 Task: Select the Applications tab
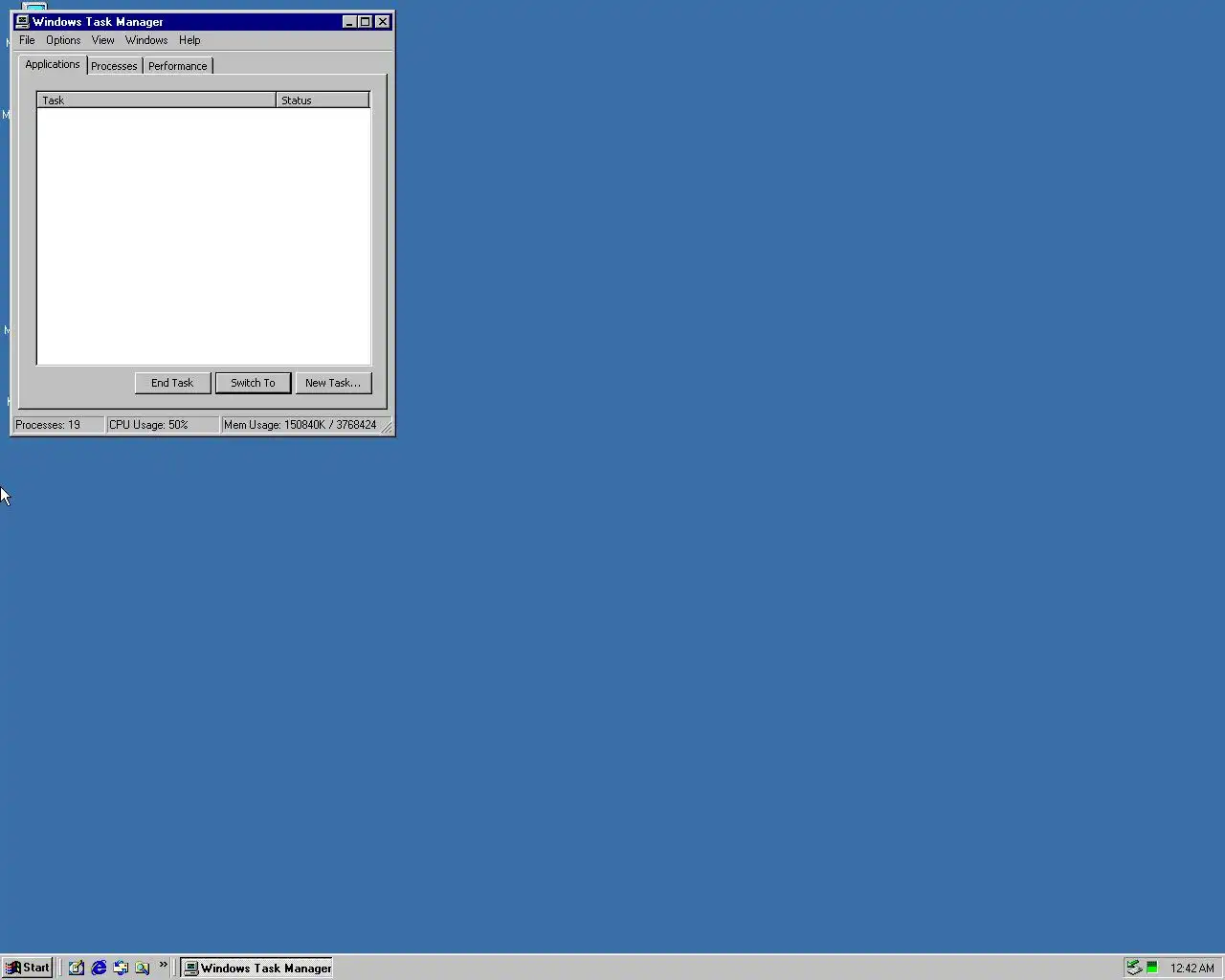coord(53,64)
